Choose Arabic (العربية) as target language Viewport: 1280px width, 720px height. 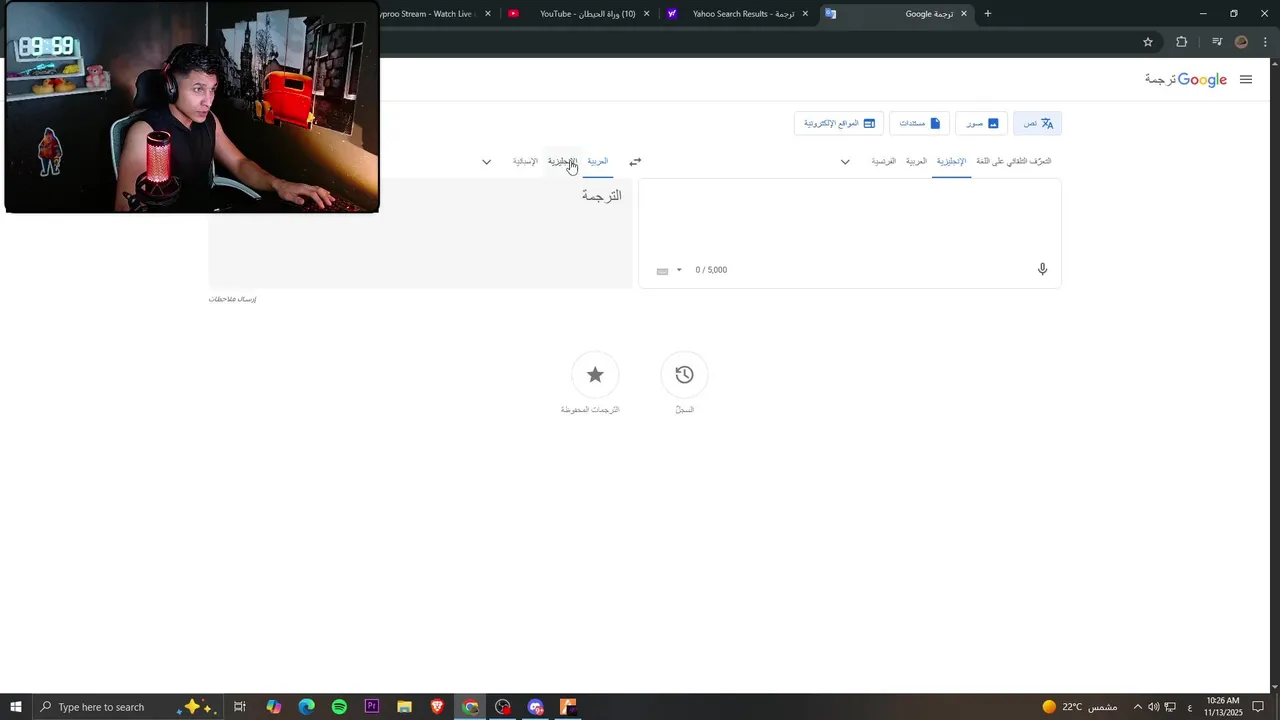(597, 161)
